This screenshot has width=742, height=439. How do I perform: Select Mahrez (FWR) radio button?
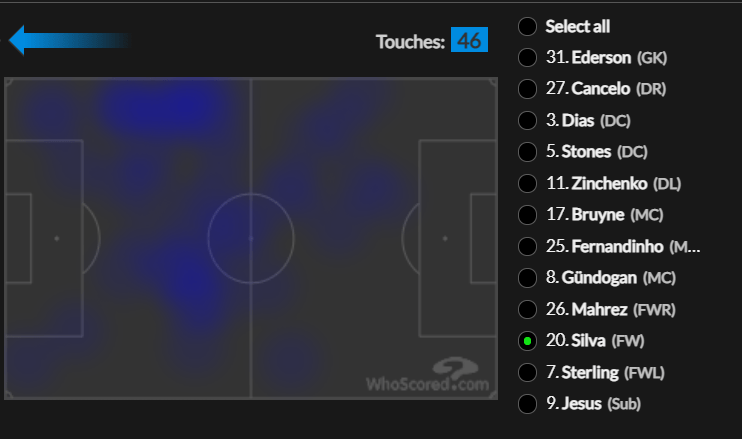click(527, 309)
